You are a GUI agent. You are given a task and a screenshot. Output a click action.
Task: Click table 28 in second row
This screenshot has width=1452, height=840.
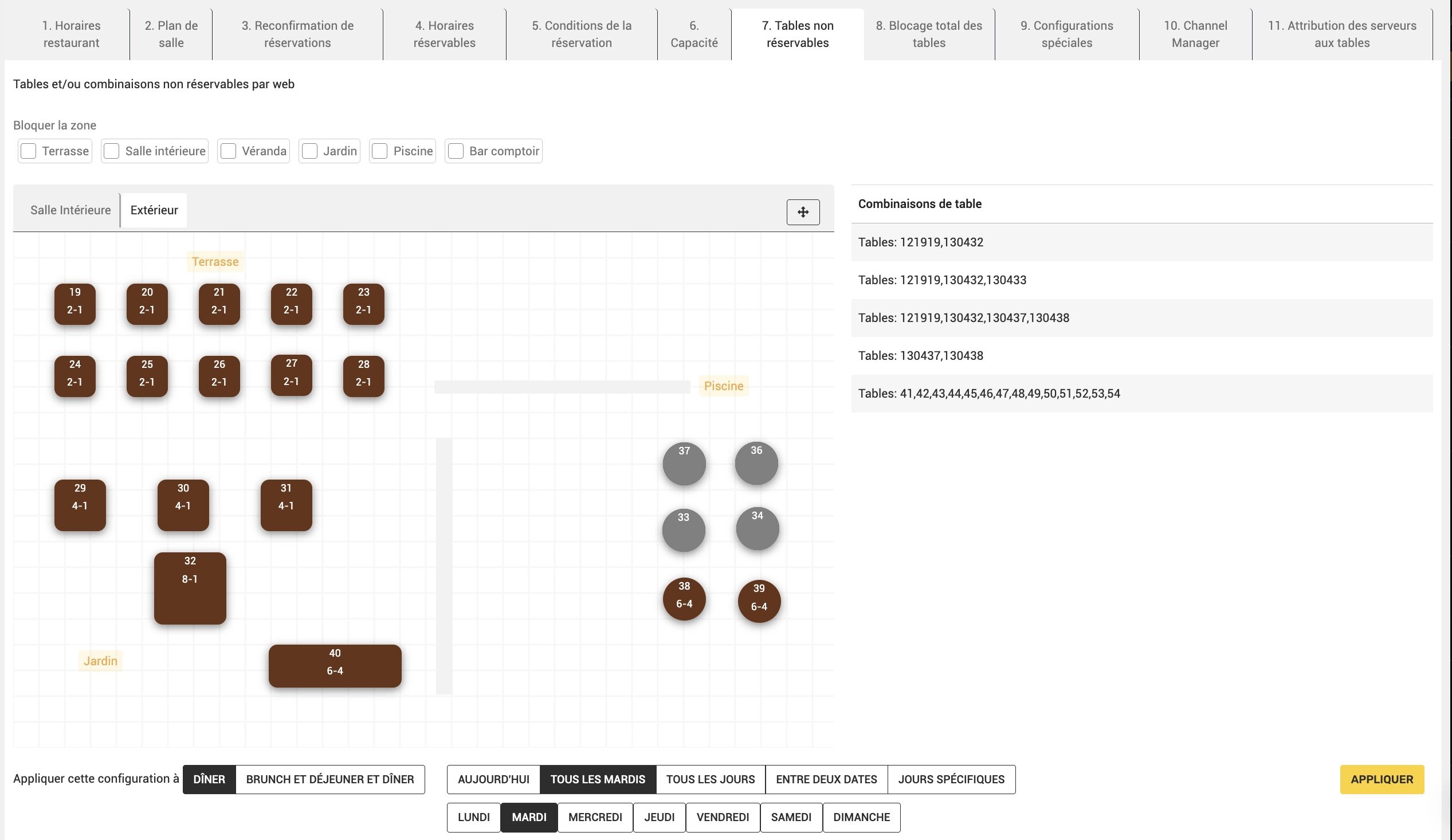click(364, 376)
